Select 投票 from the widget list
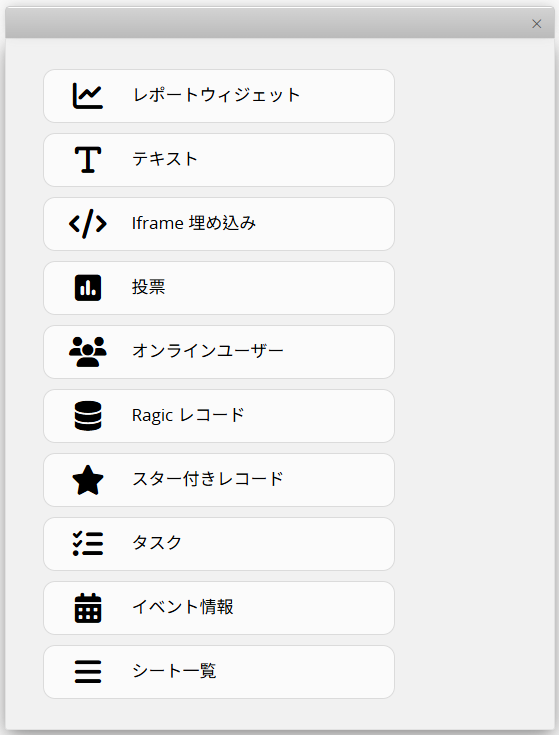 point(219,288)
